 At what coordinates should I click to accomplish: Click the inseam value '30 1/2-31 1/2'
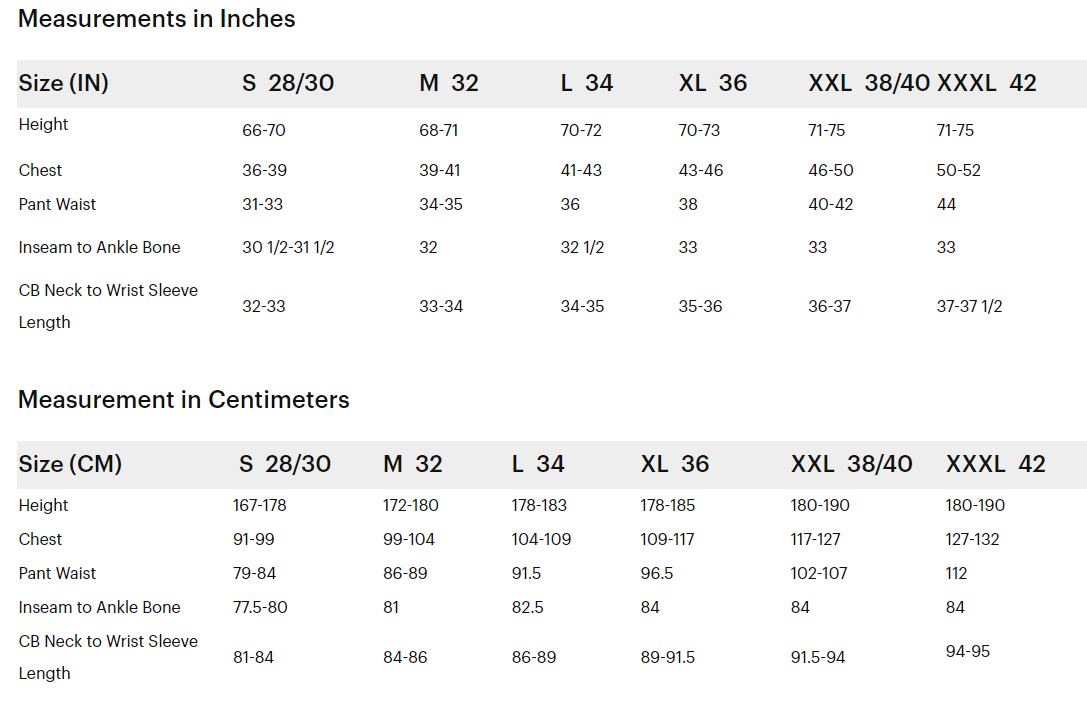point(288,247)
